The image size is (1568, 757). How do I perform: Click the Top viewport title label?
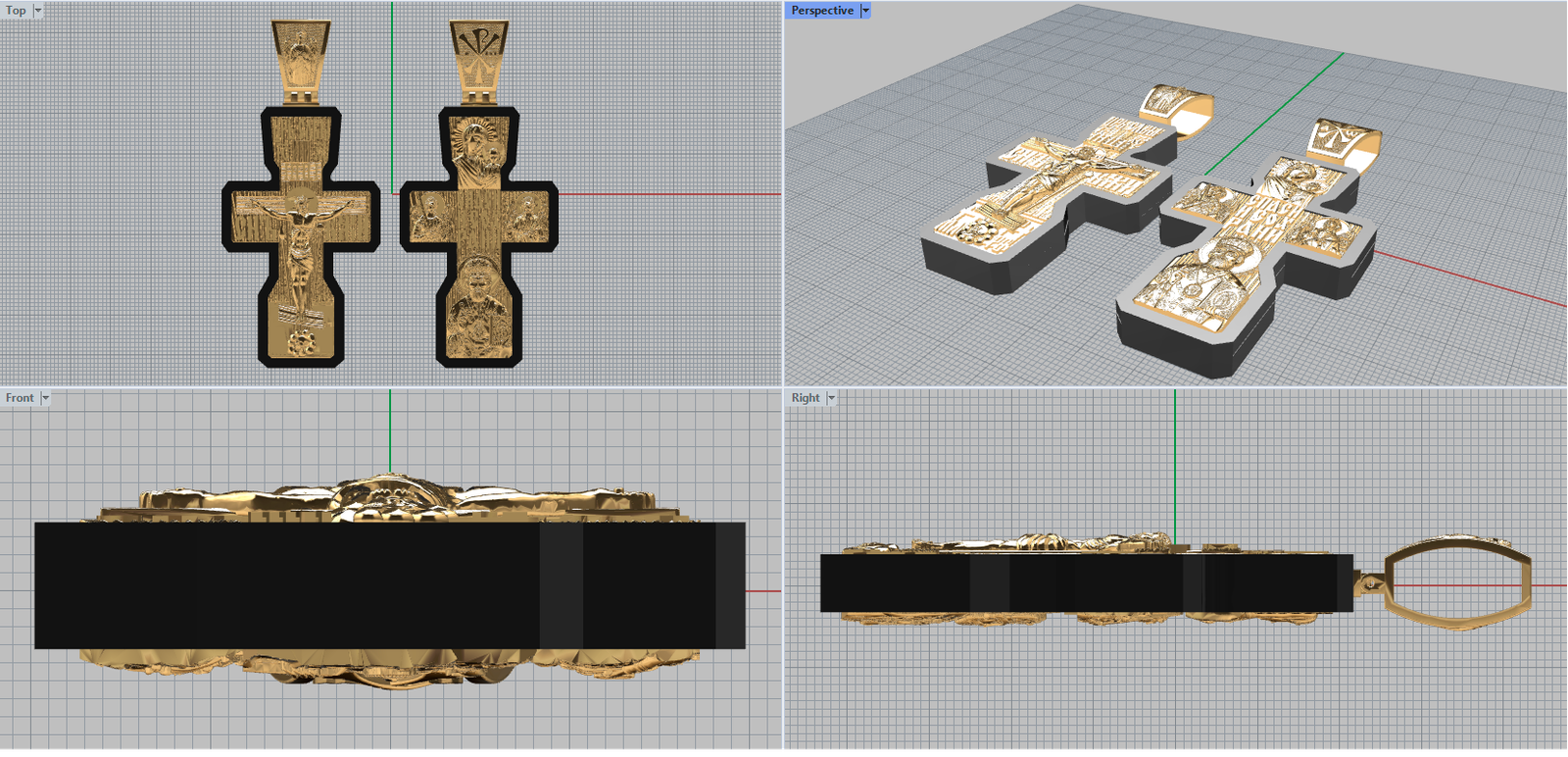point(16,11)
